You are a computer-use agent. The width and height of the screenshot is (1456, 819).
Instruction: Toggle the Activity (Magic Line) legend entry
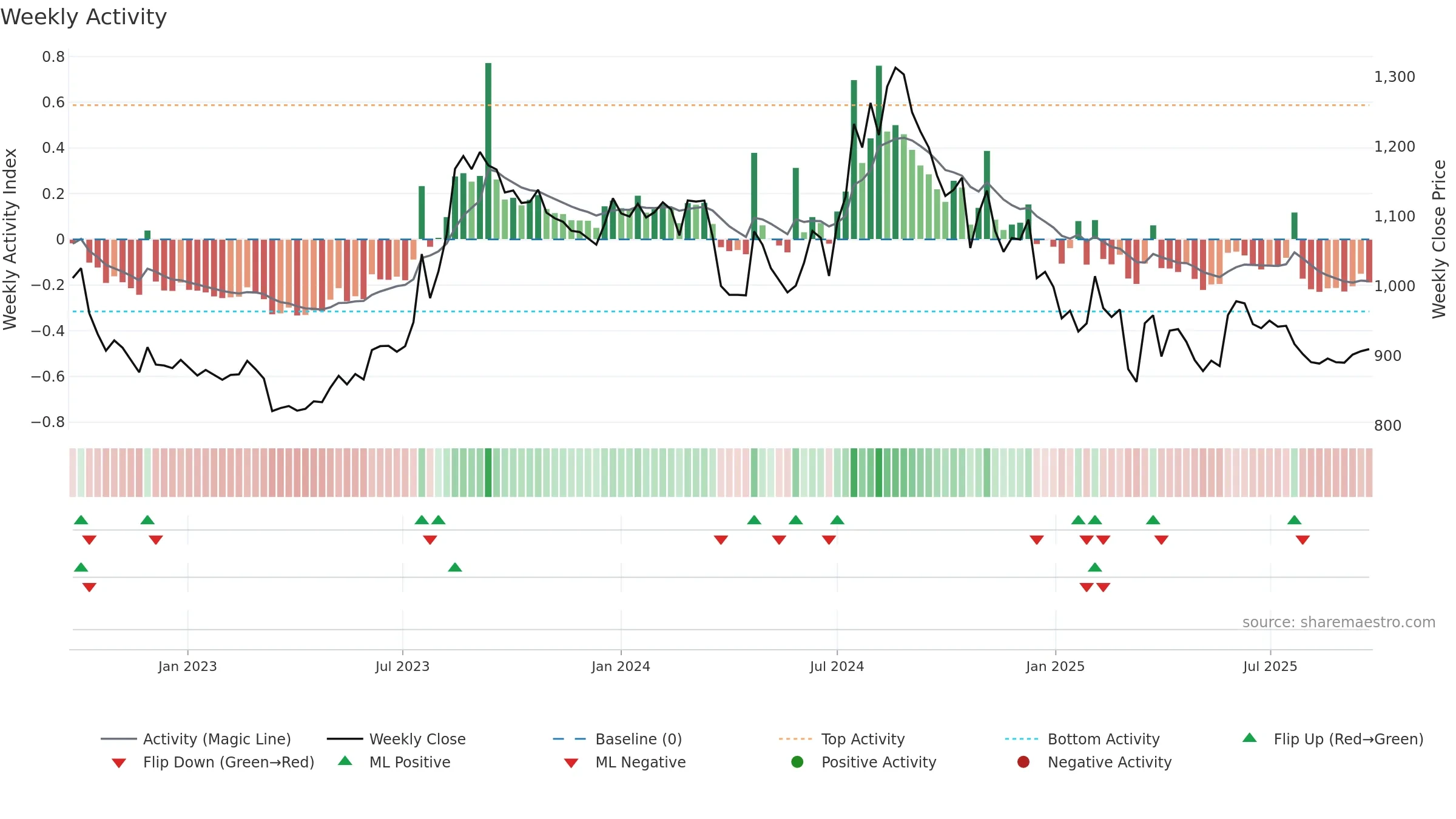pyautogui.click(x=196, y=739)
